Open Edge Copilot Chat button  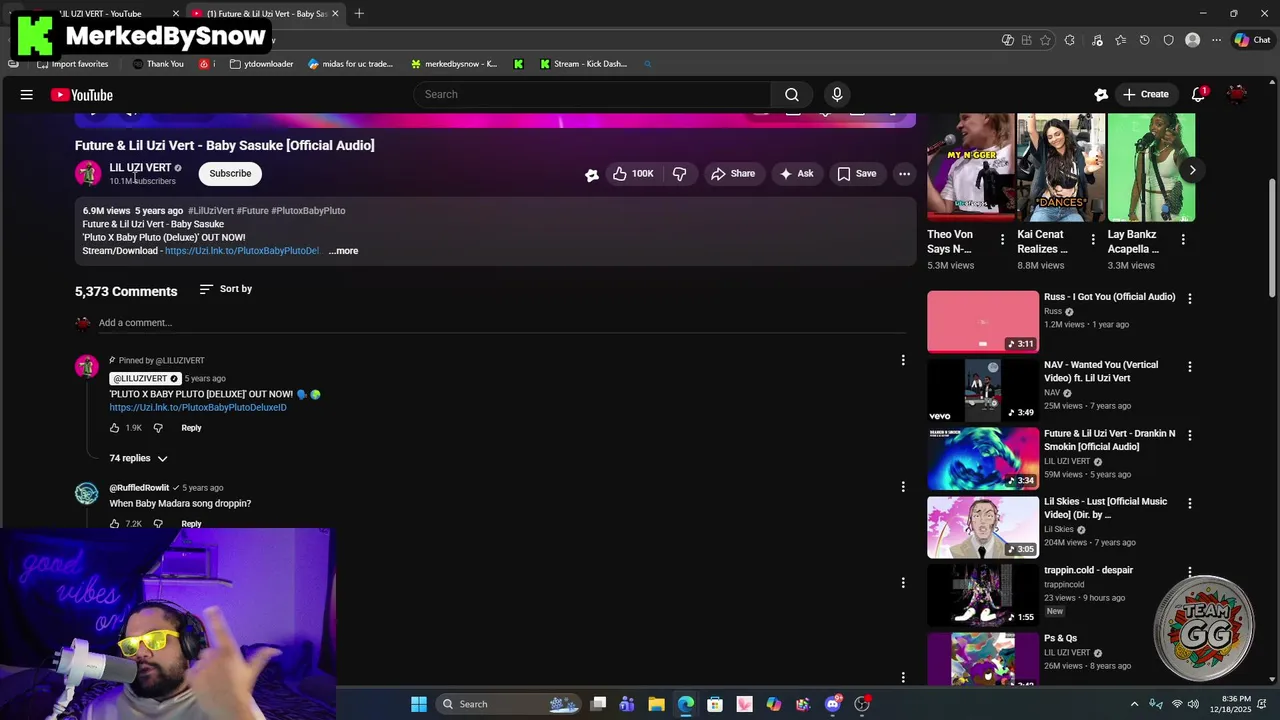click(1252, 40)
